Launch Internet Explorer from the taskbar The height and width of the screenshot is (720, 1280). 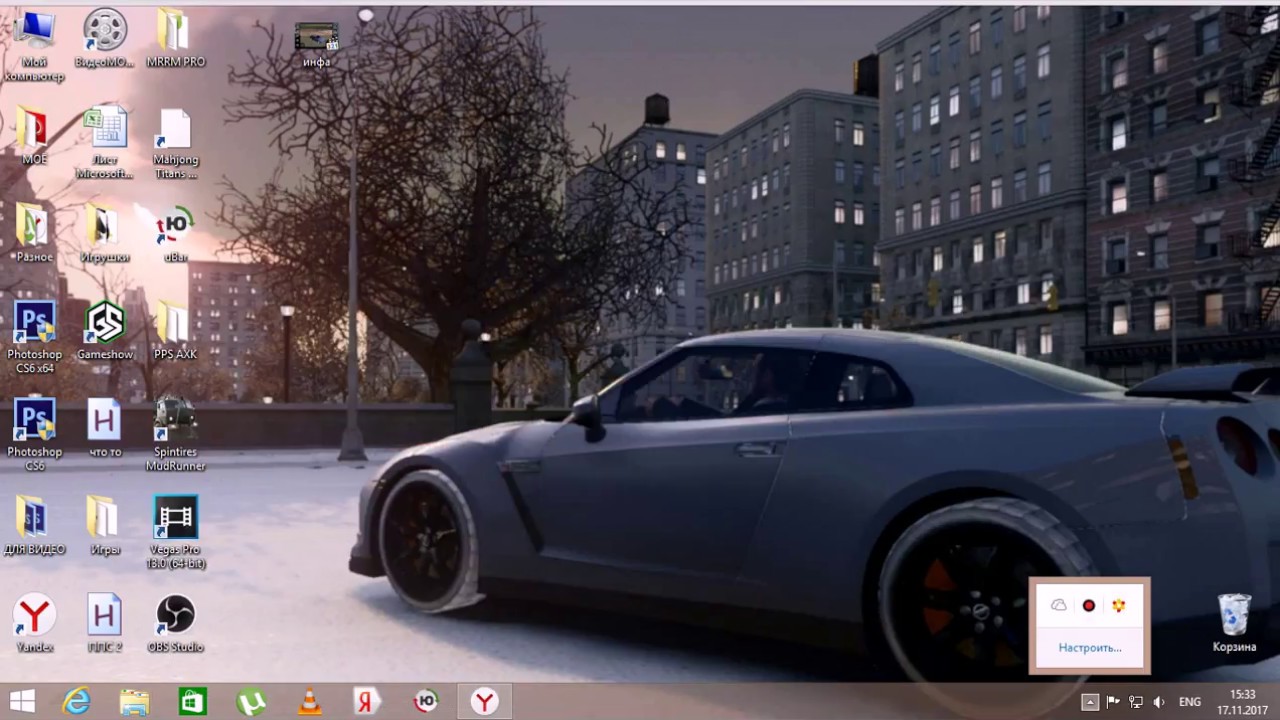[x=76, y=702]
